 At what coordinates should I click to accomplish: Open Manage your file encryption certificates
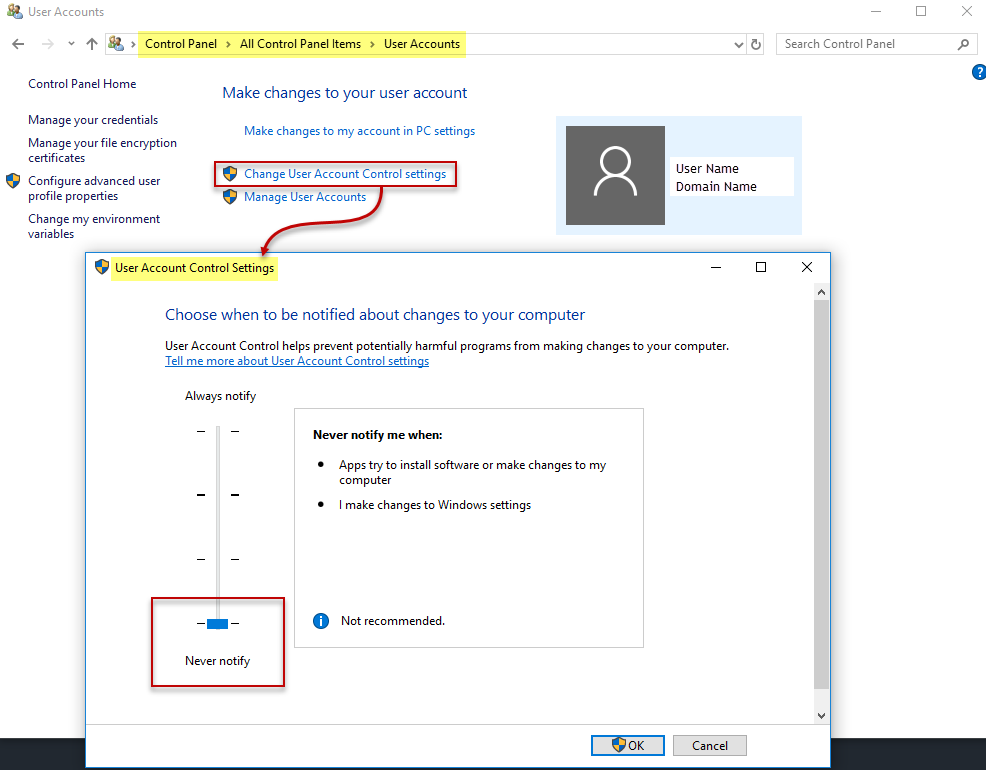coord(102,150)
